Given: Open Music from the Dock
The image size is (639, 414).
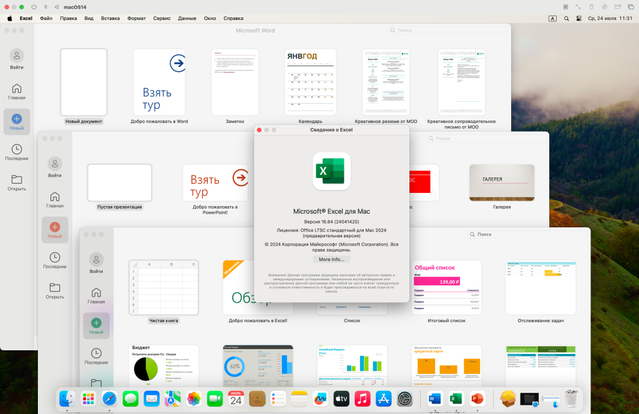Looking at the screenshot, I should pos(362,399).
